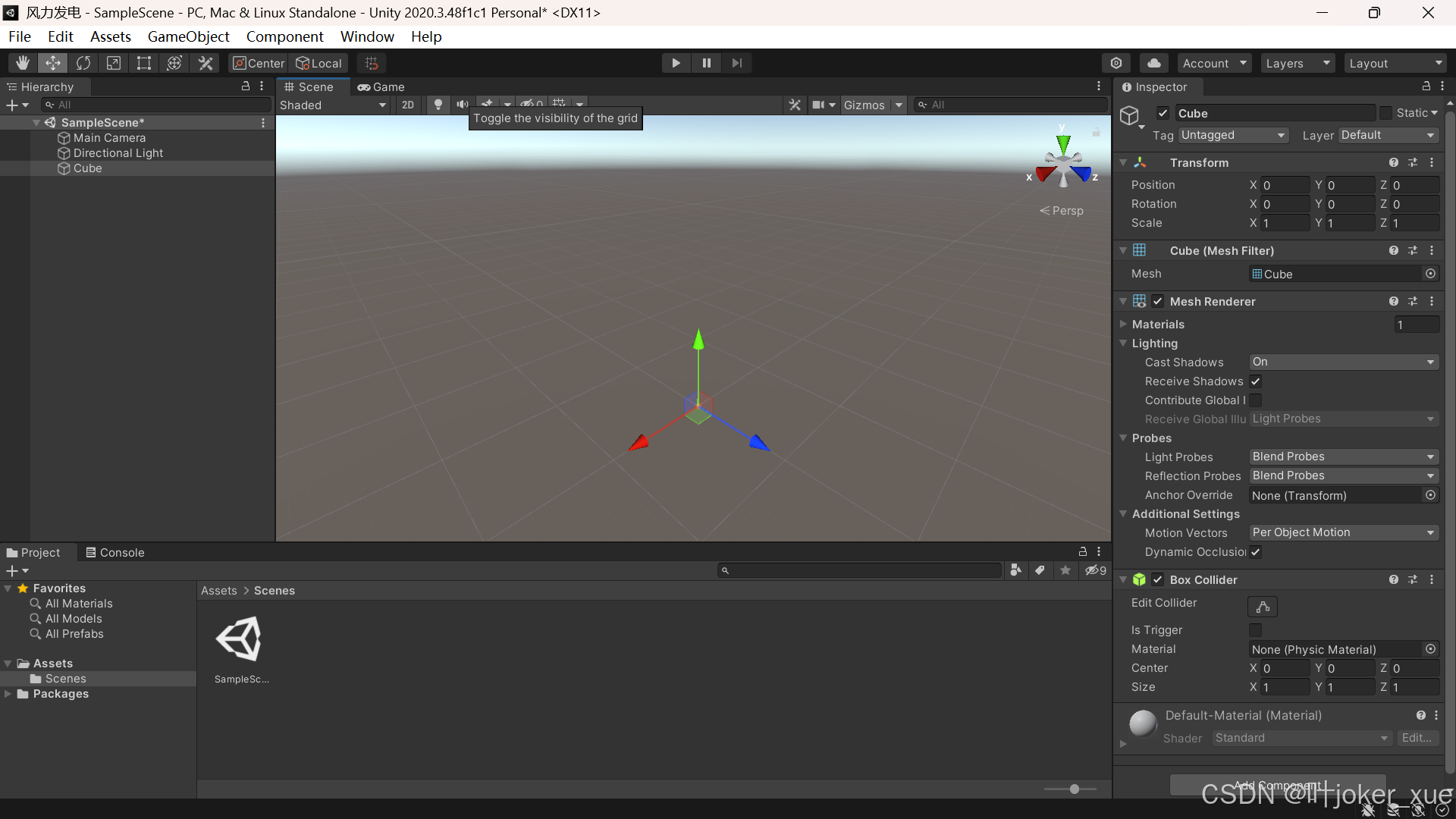Open the GameObject menu

click(x=187, y=36)
